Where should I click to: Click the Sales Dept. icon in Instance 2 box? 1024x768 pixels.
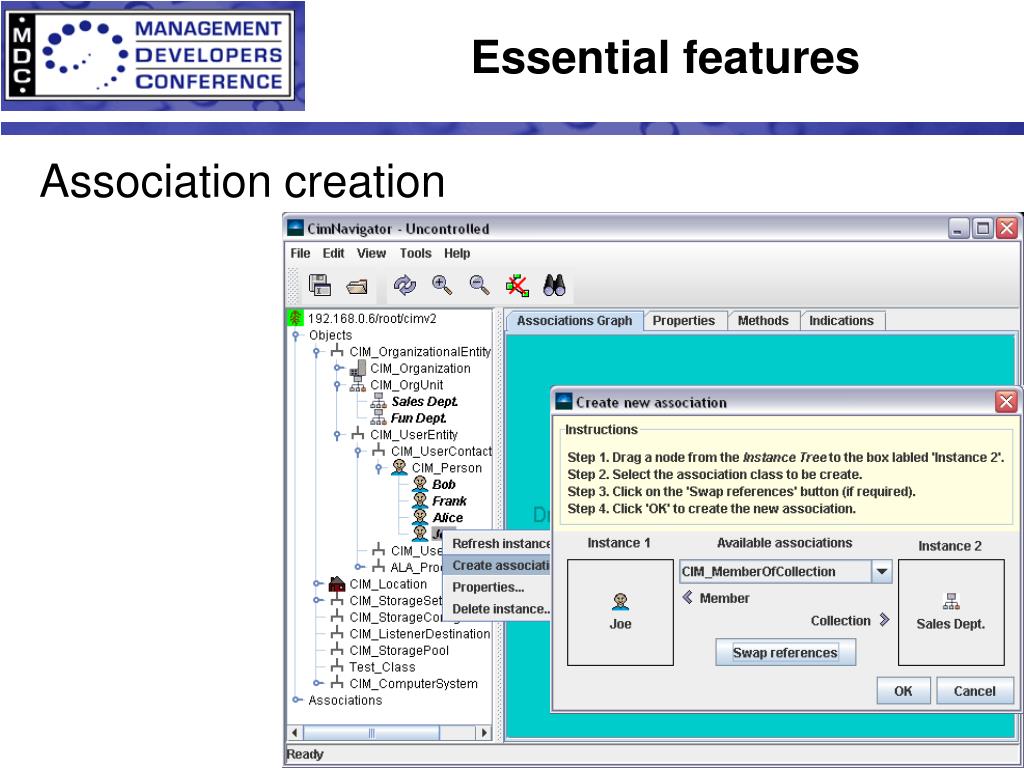point(951,601)
